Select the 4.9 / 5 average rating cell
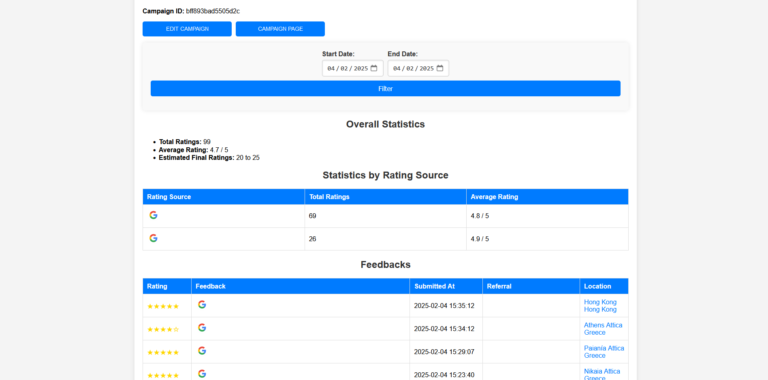 (x=547, y=239)
